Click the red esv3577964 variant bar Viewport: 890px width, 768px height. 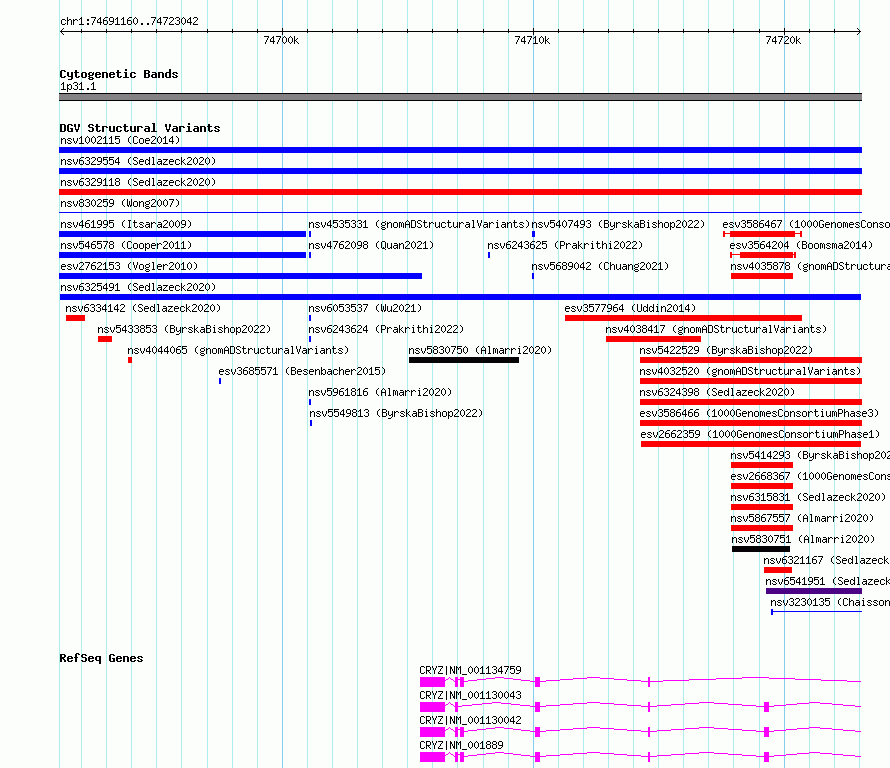(683, 318)
